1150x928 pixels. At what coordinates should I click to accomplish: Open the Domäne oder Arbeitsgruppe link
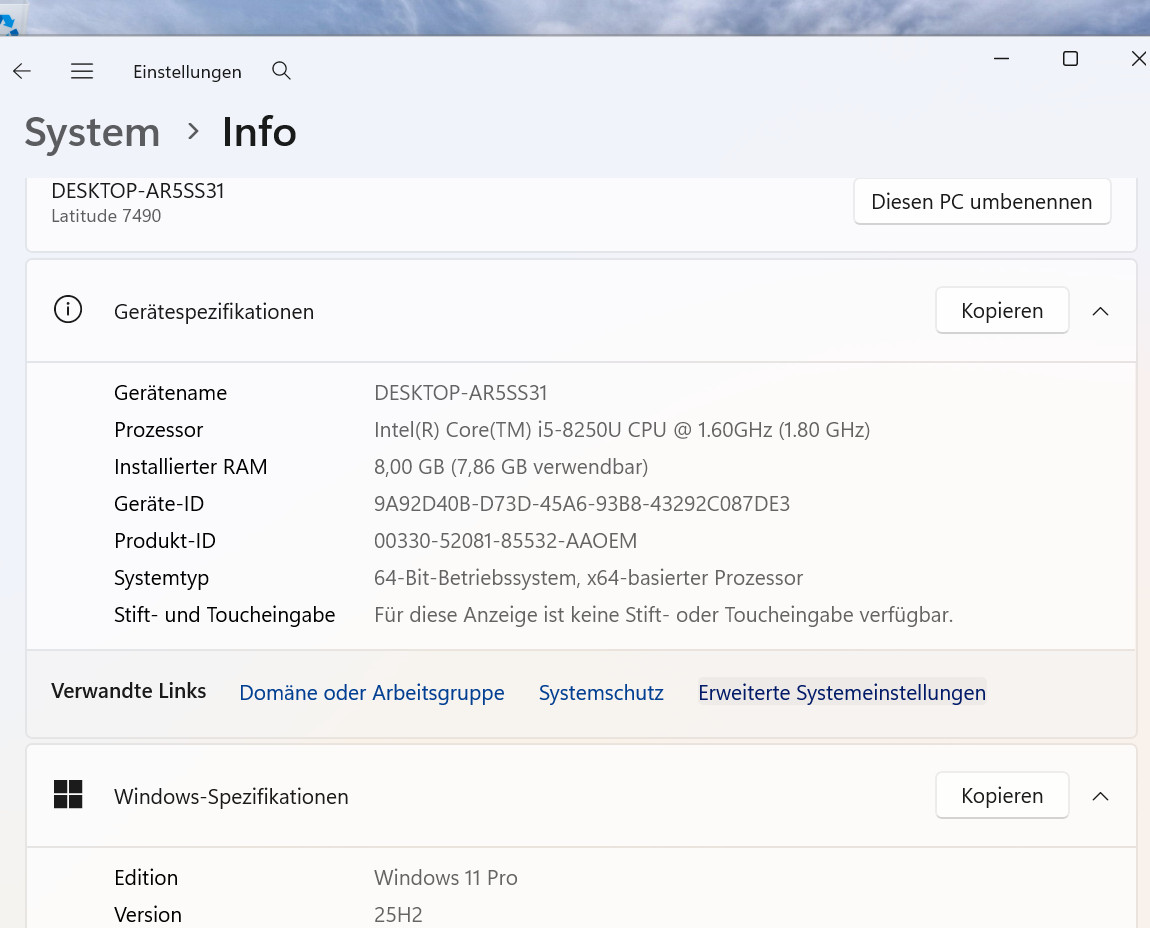(x=371, y=693)
